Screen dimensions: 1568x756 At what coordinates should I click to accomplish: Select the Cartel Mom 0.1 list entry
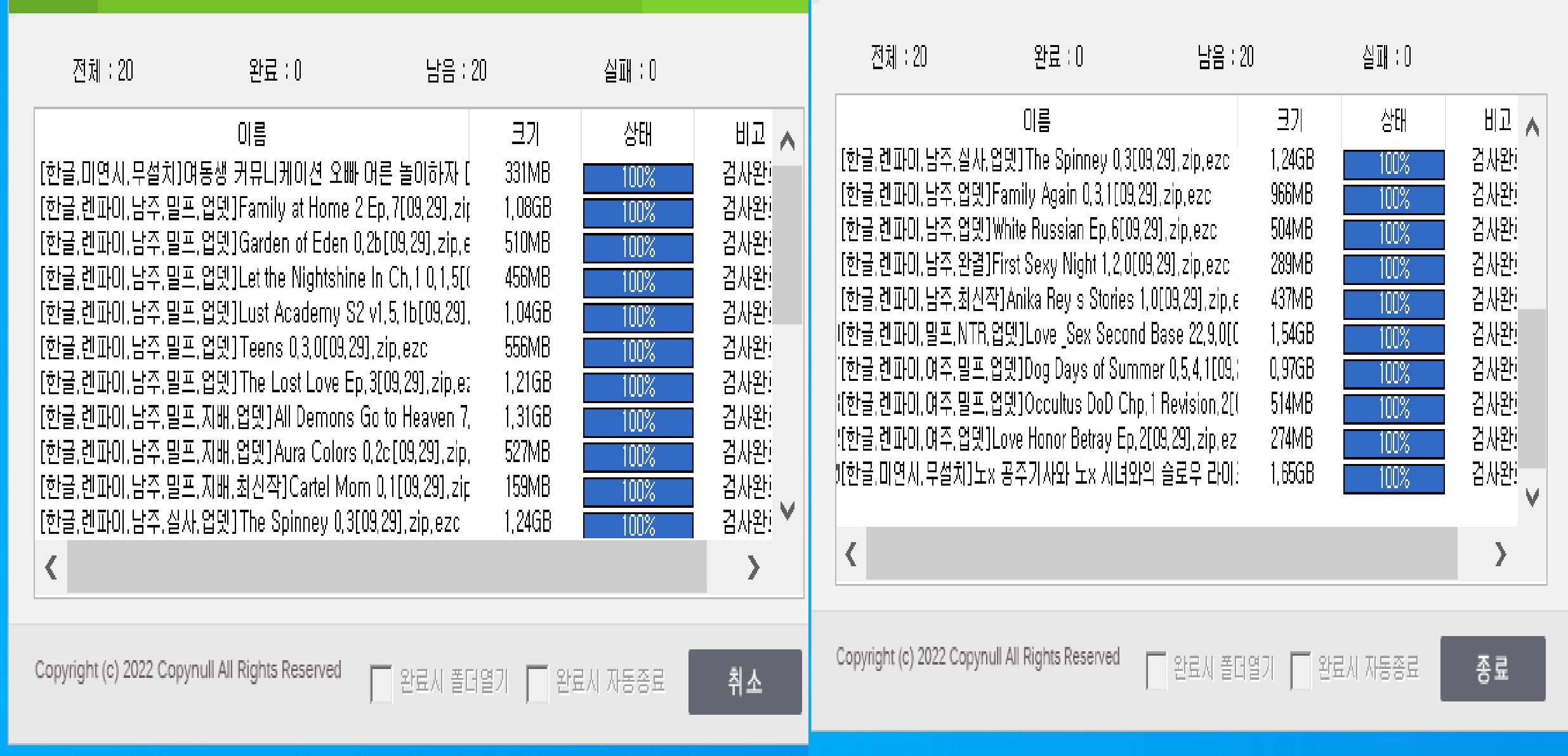click(254, 489)
